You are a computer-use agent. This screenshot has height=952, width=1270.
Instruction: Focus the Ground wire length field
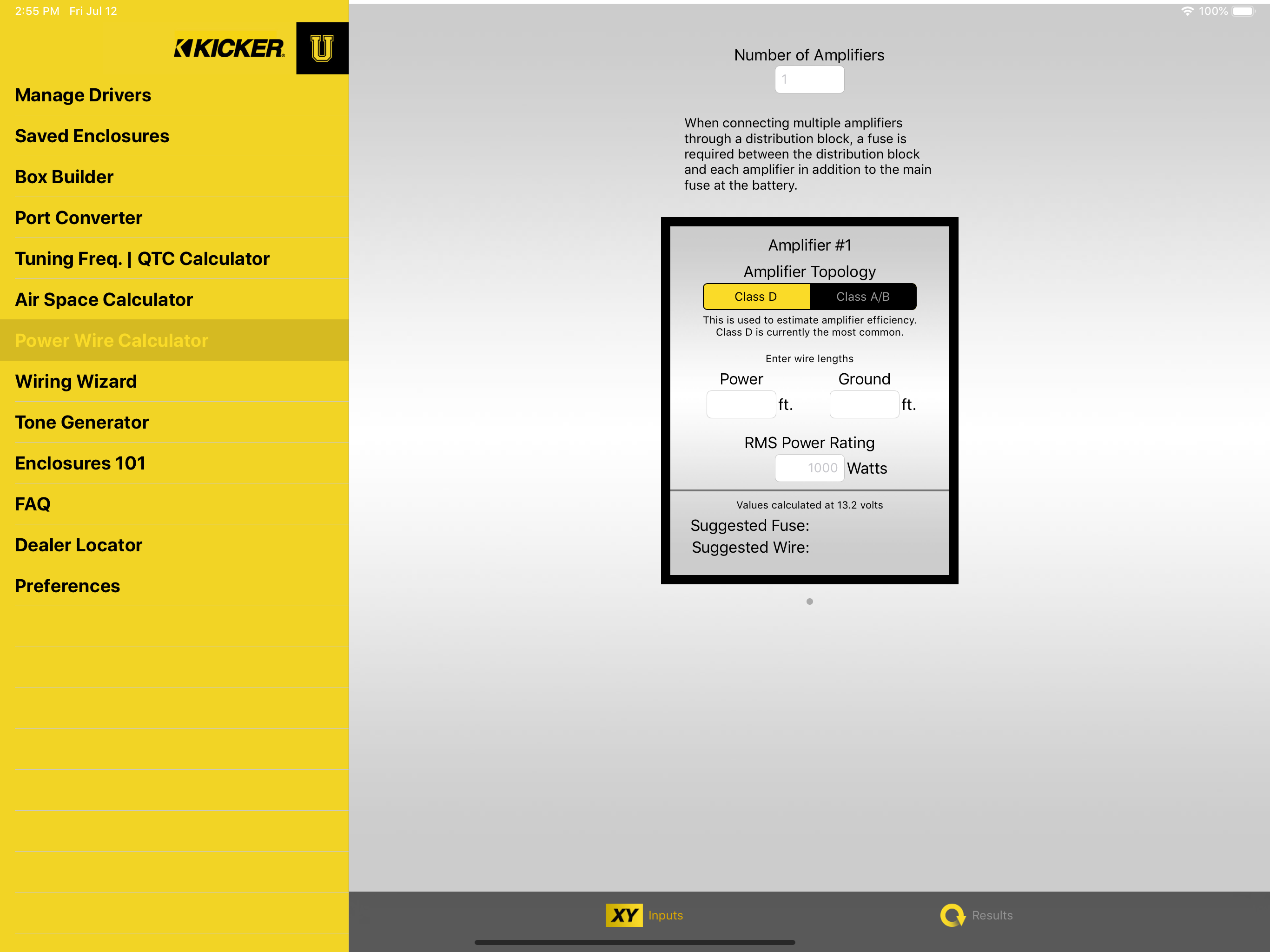point(864,404)
